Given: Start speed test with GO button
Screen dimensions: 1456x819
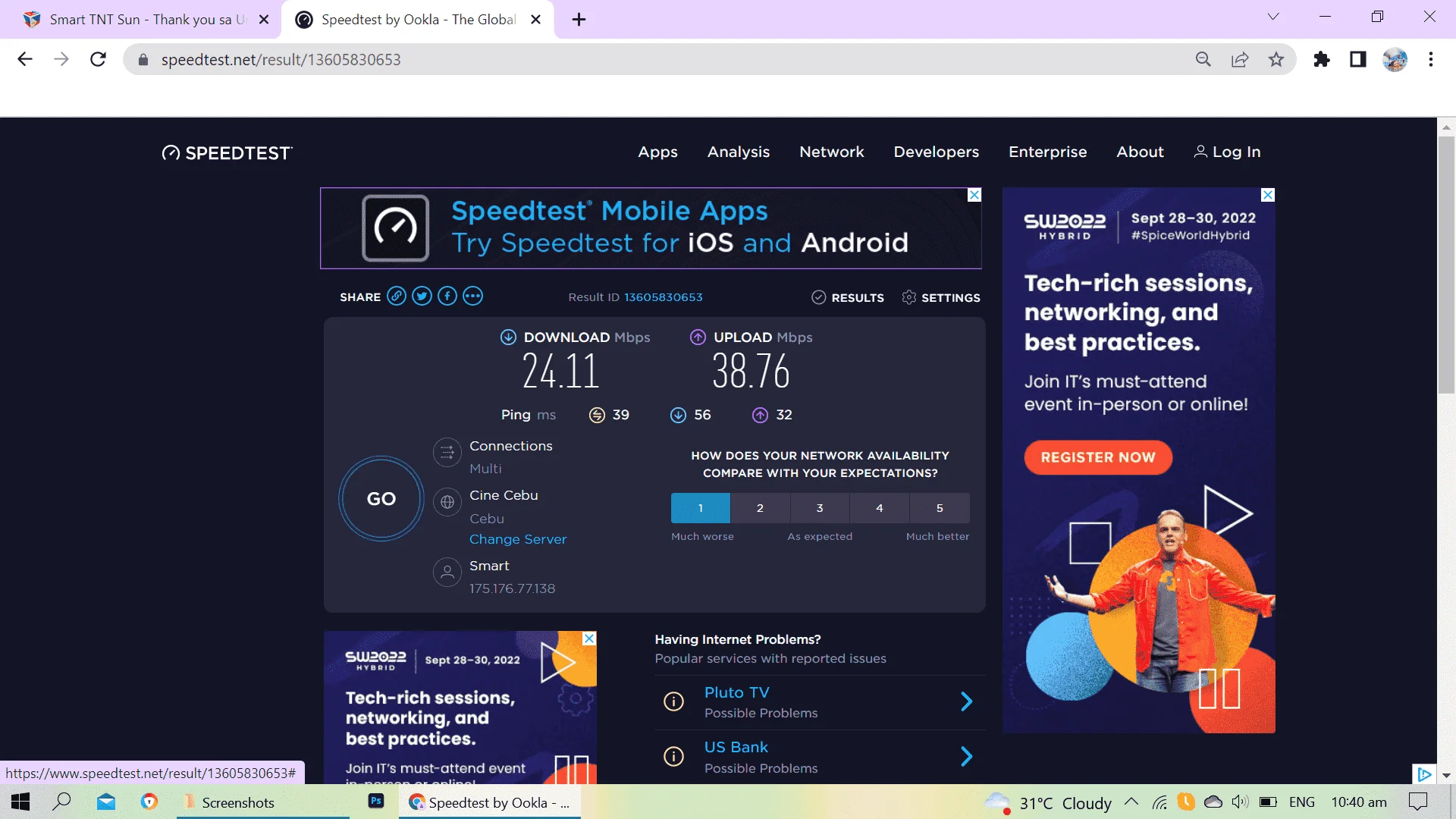Looking at the screenshot, I should (381, 498).
